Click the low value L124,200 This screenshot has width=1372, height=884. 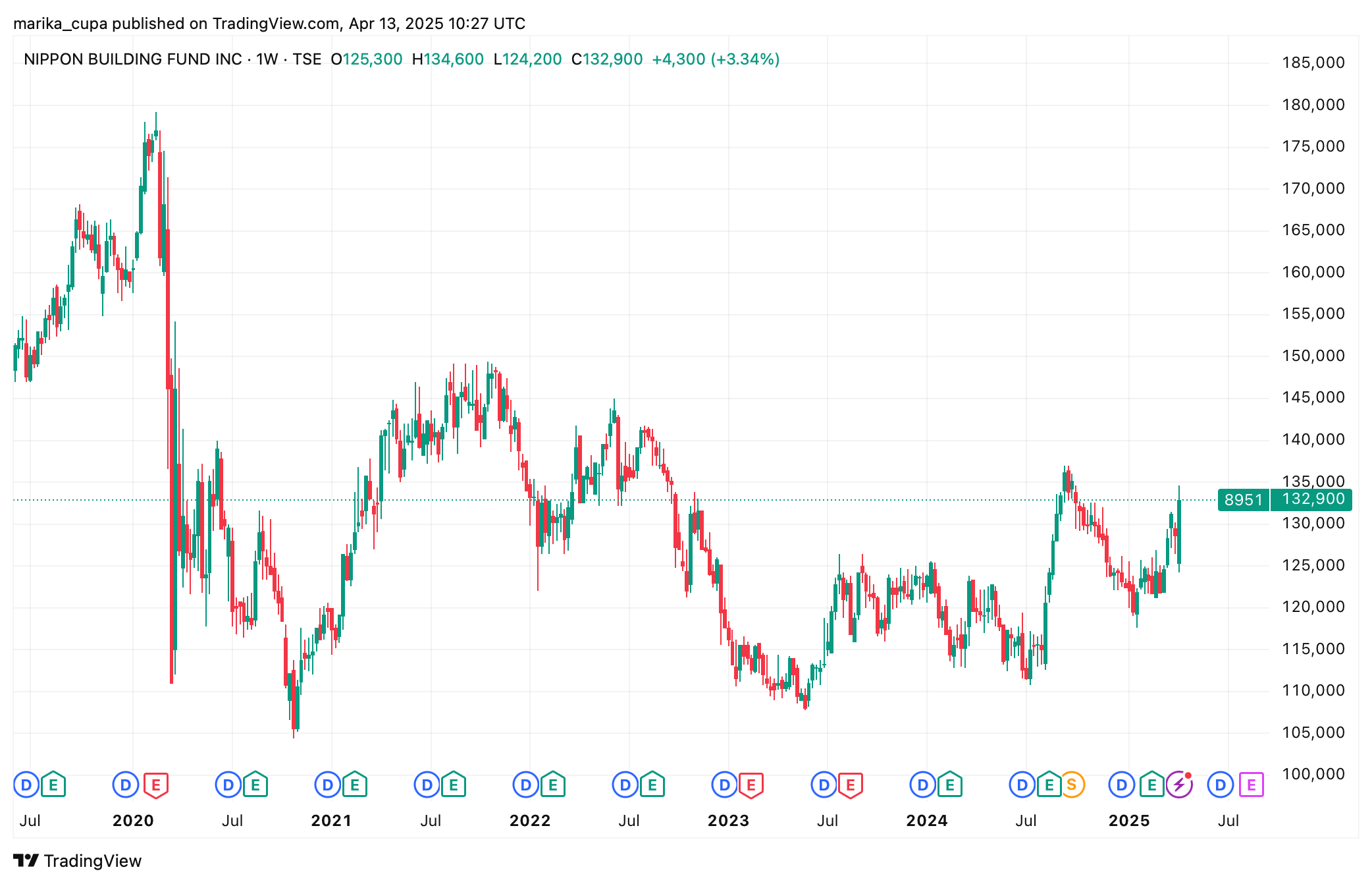point(527,59)
